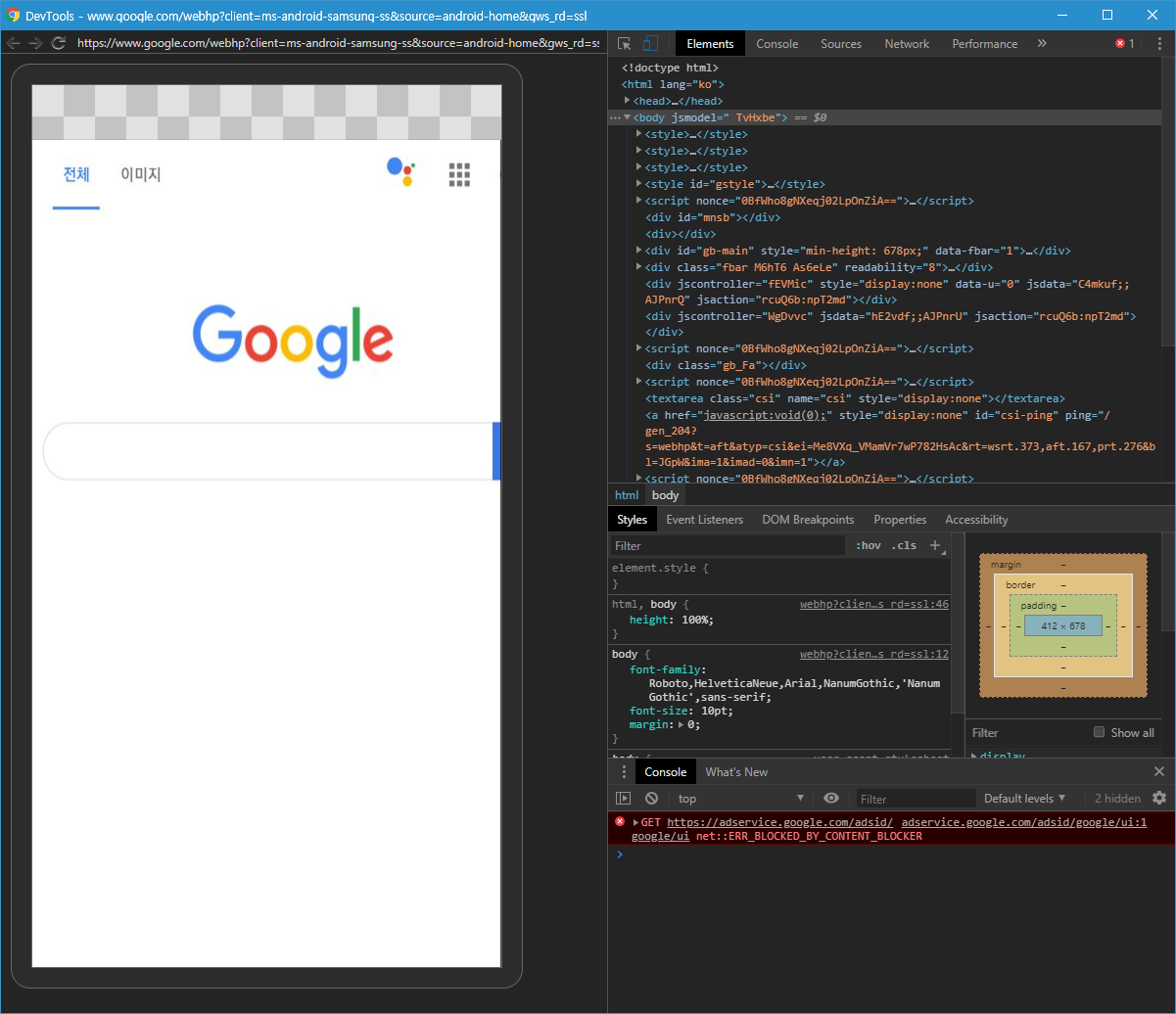Toggle the :hov element state button

click(x=868, y=545)
